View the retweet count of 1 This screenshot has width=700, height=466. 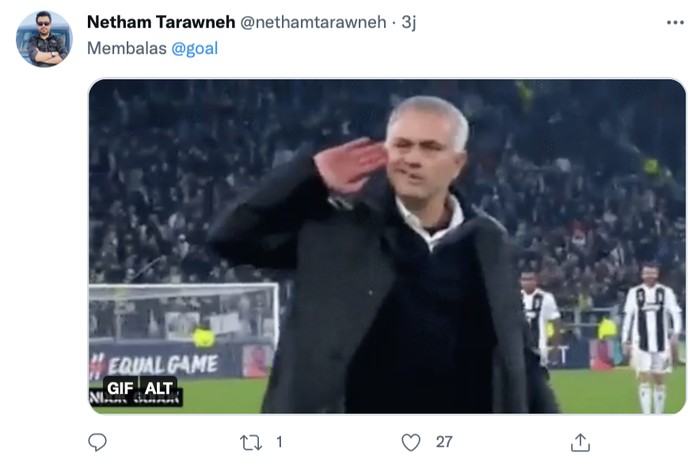pyautogui.click(x=279, y=442)
